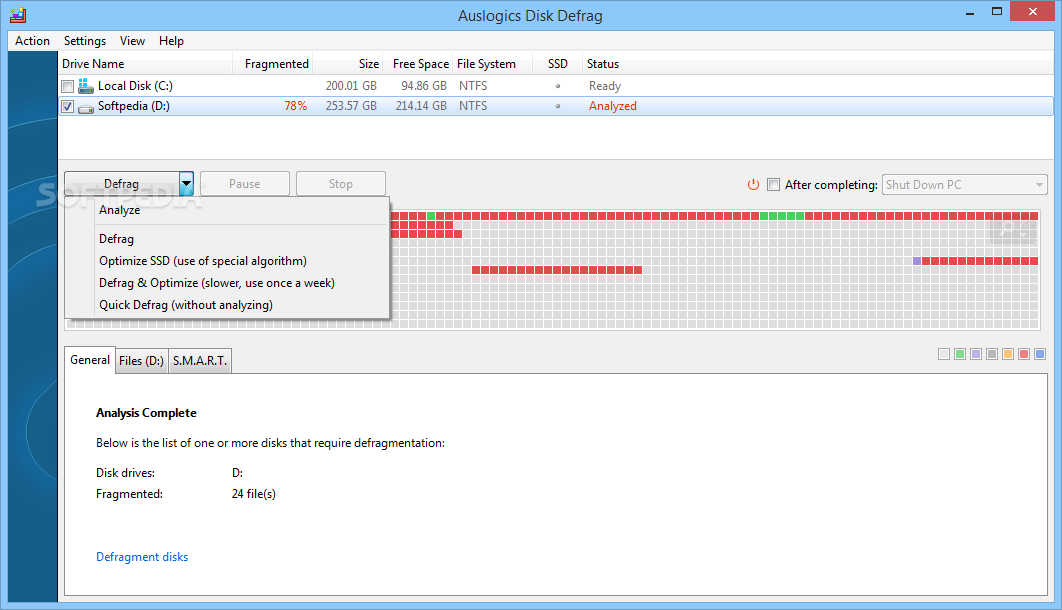
Task: Enable the After completing checkbox
Action: pos(773,185)
